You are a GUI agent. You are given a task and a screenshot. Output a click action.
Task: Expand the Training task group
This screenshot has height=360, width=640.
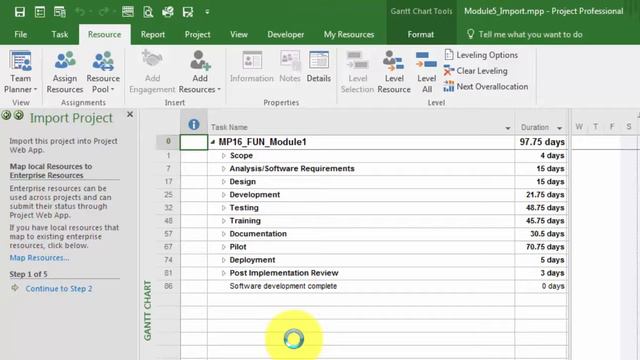coord(223,221)
